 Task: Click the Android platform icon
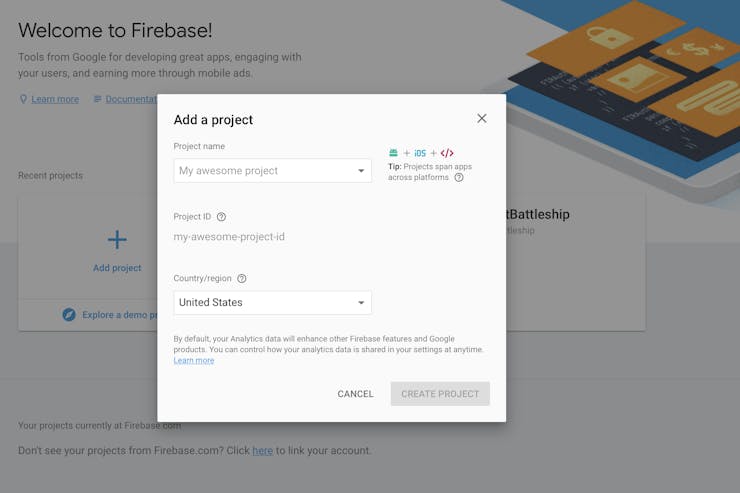point(393,153)
